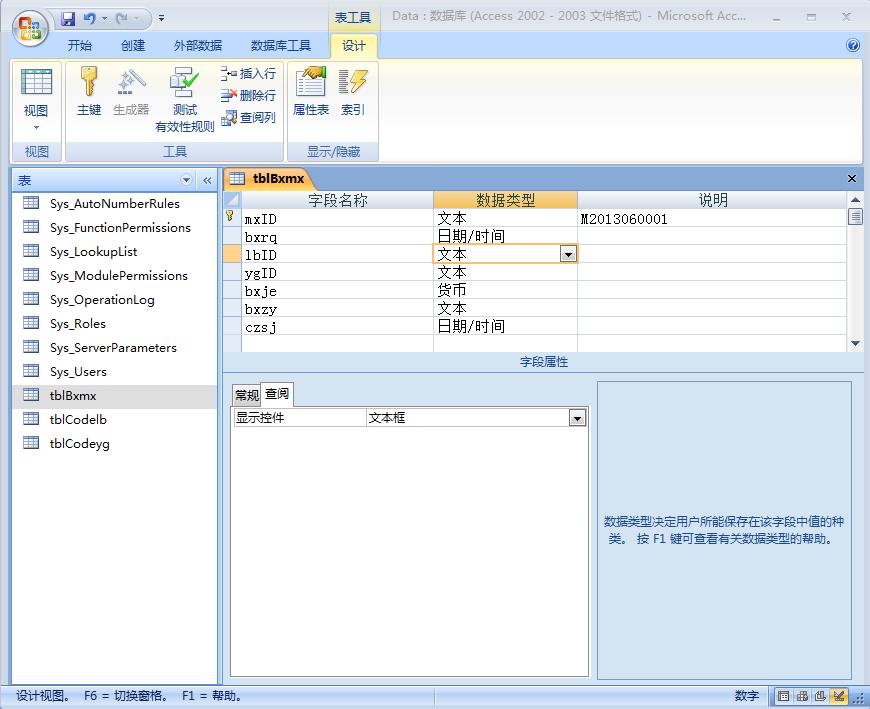Select the tblCodelb table
The width and height of the screenshot is (870, 709).
tap(114, 419)
